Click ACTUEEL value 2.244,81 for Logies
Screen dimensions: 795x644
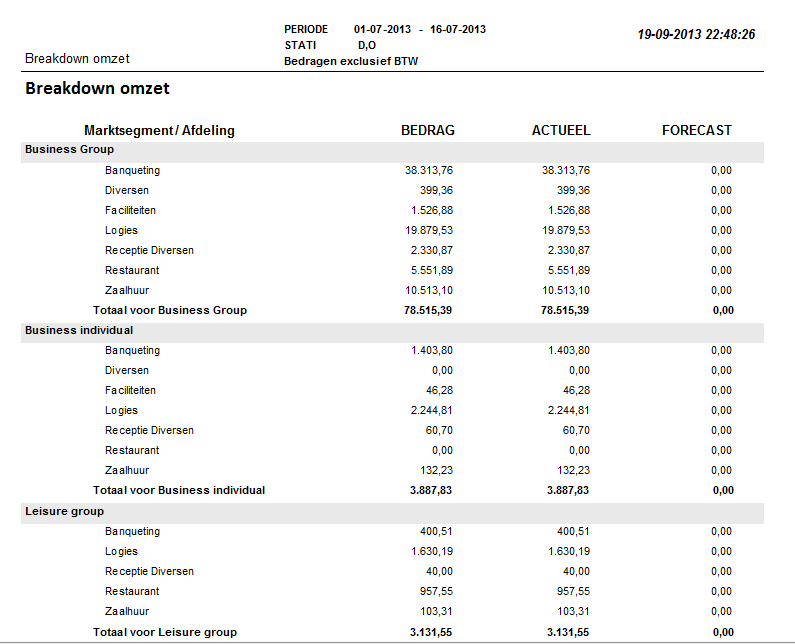pos(568,410)
